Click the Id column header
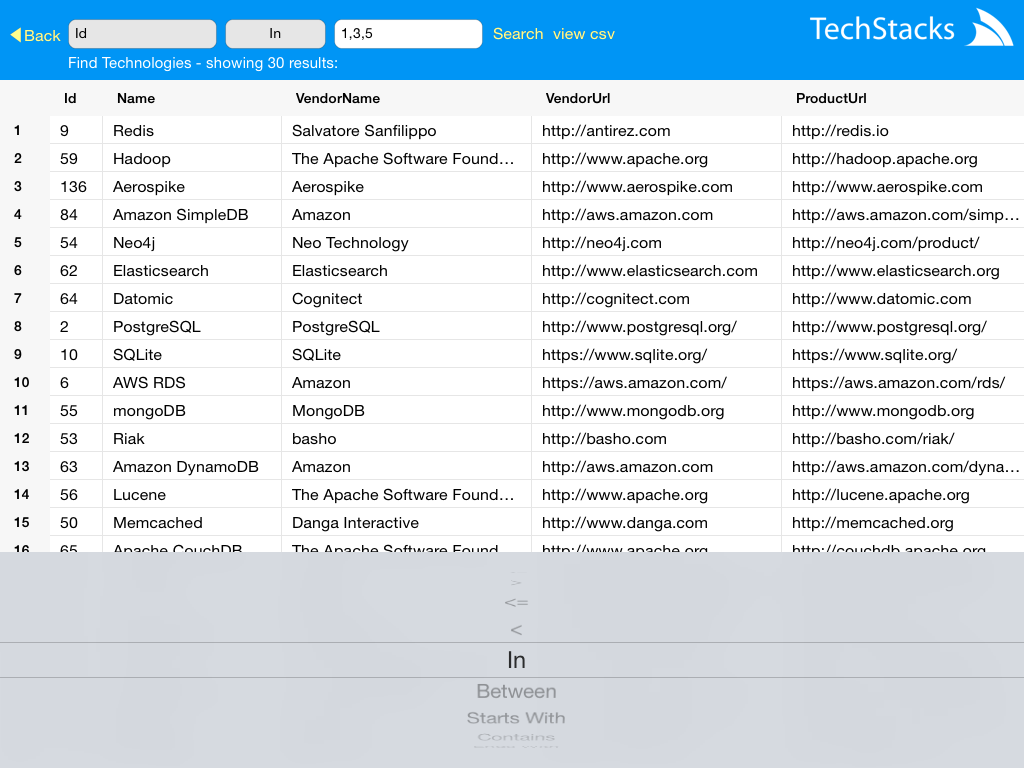 pyautogui.click(x=69, y=98)
